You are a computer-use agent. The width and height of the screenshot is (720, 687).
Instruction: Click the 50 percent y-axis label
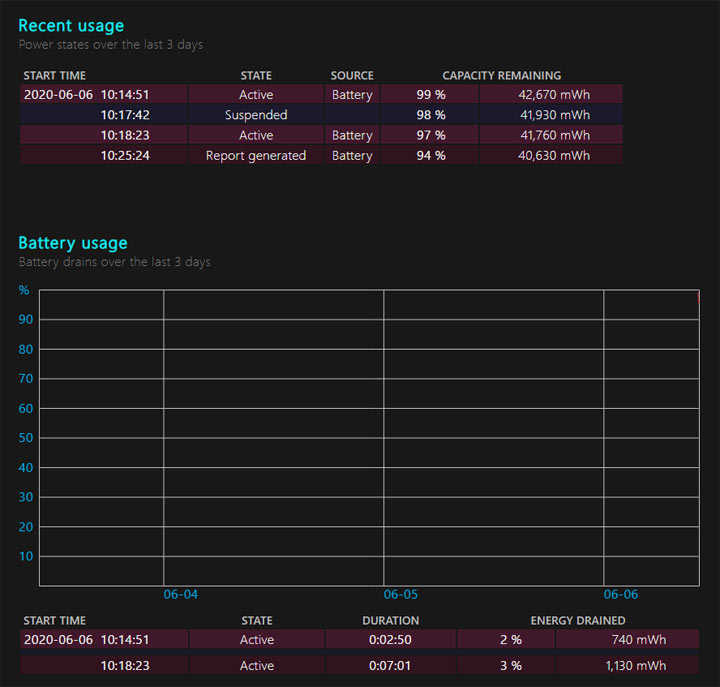(27, 438)
